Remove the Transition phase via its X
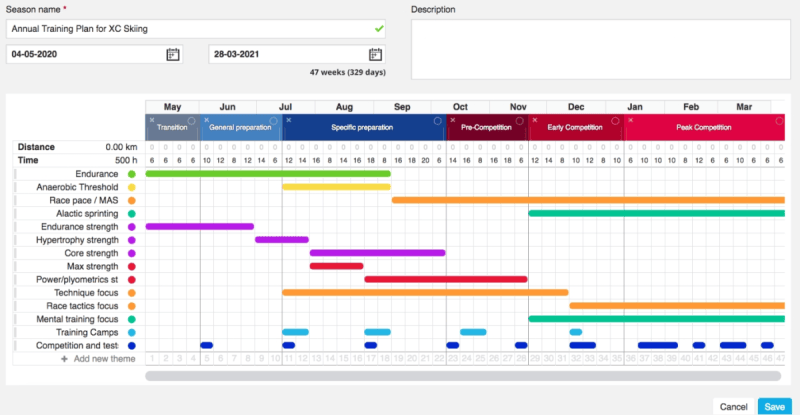Viewport: 800px width, 415px height. tap(152, 120)
